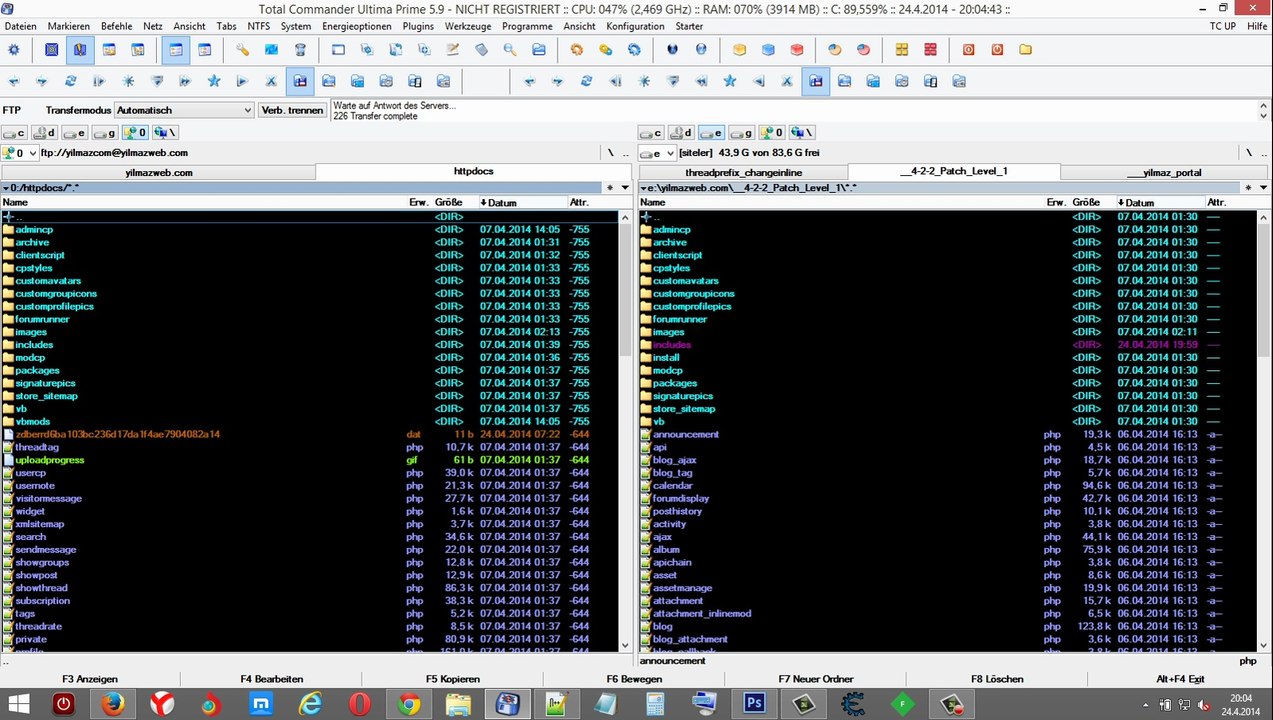
Task: Switch to threadprefix_changeinline tab
Action: pos(743,172)
